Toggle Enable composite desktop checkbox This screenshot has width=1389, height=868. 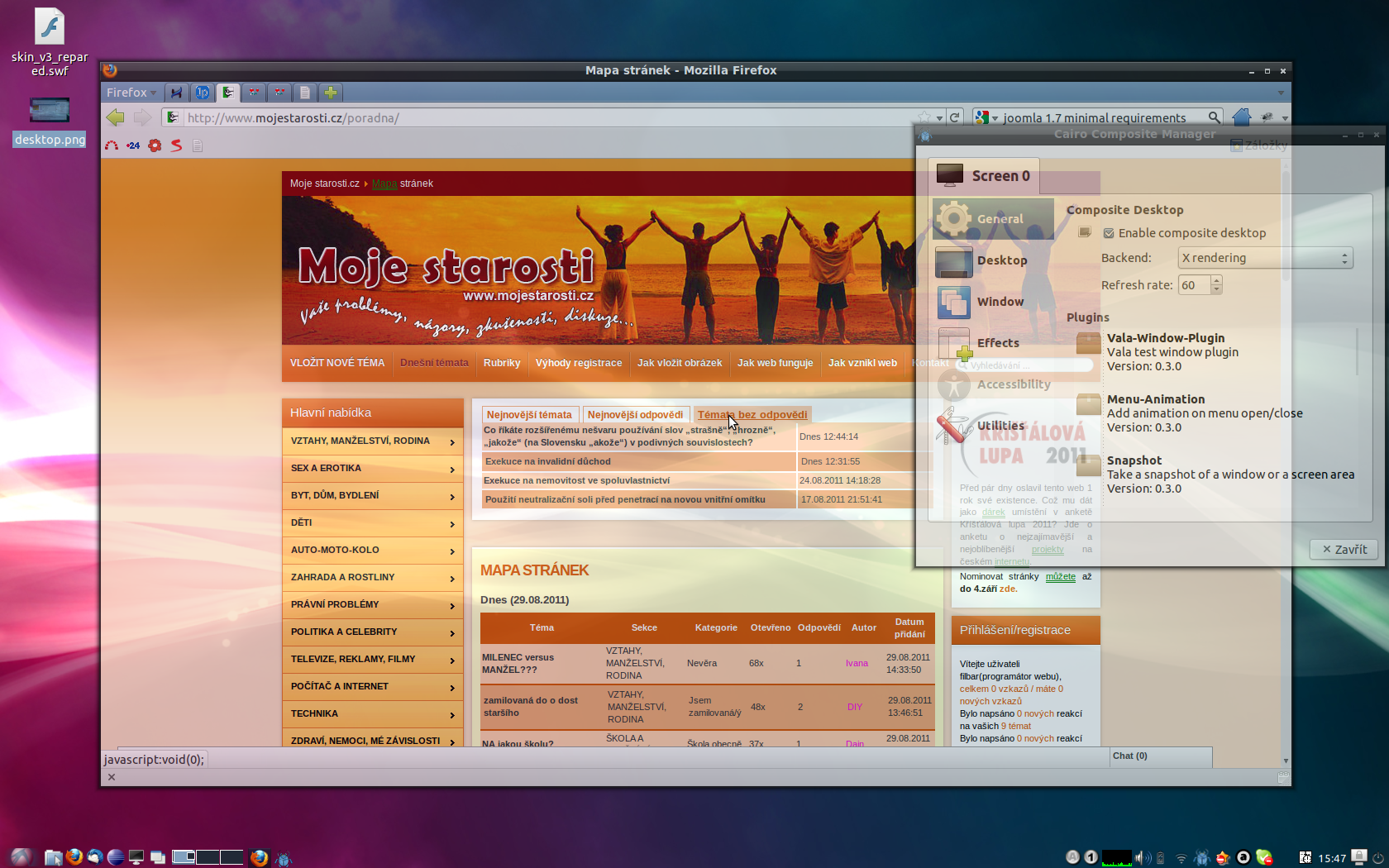pyautogui.click(x=1109, y=233)
